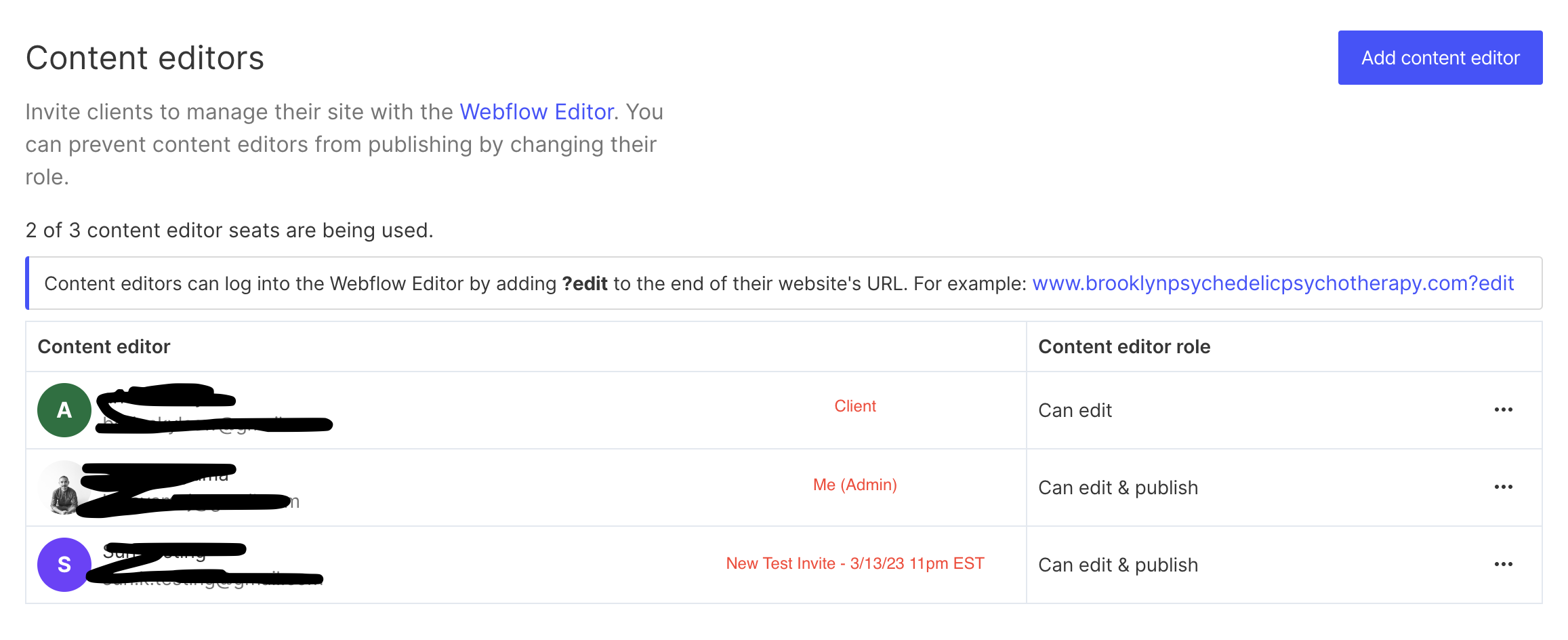Click the bold ?edit text in info banner
This screenshot has width=1568, height=640.
[x=584, y=283]
